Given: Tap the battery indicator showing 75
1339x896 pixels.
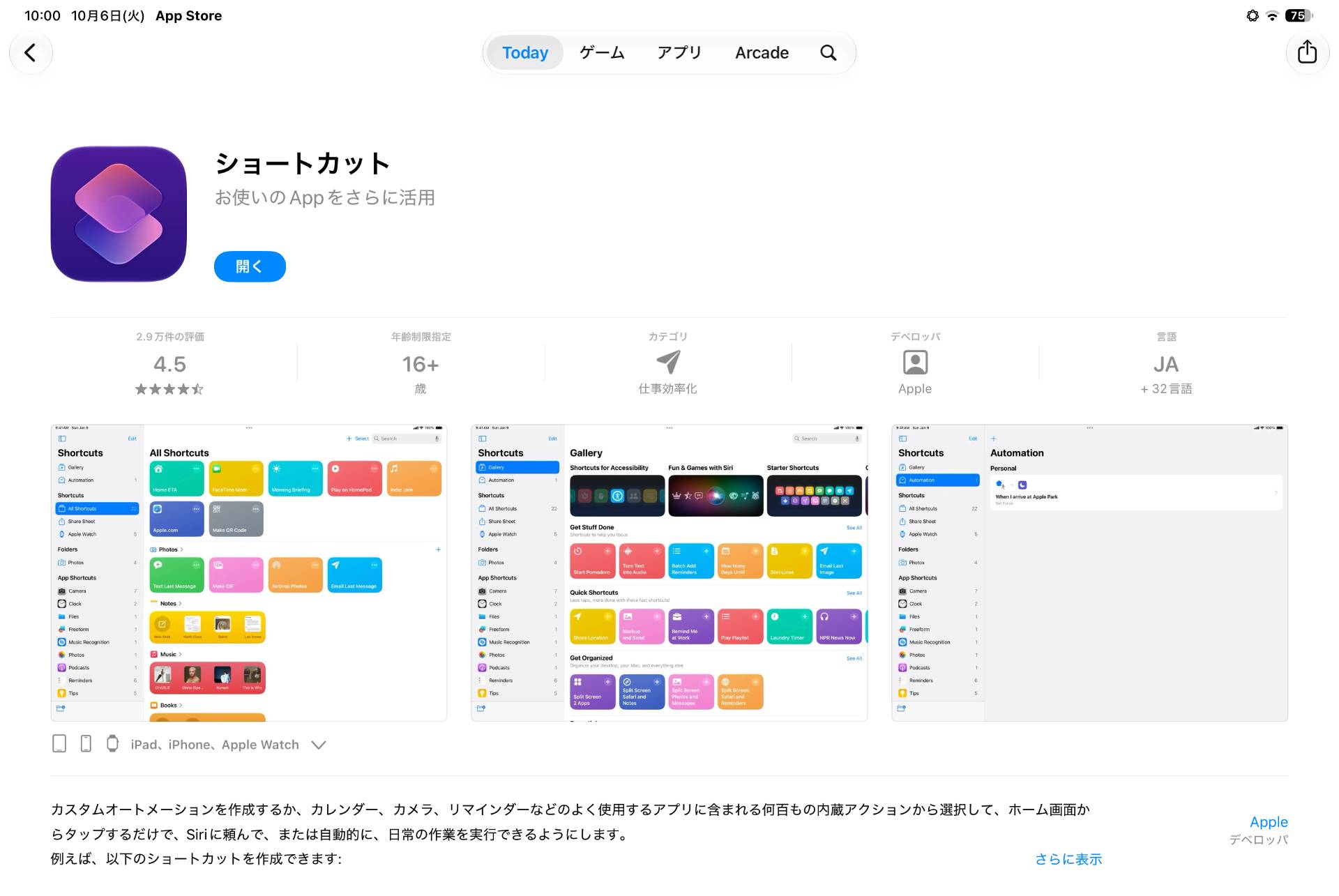Looking at the screenshot, I should [x=1299, y=15].
